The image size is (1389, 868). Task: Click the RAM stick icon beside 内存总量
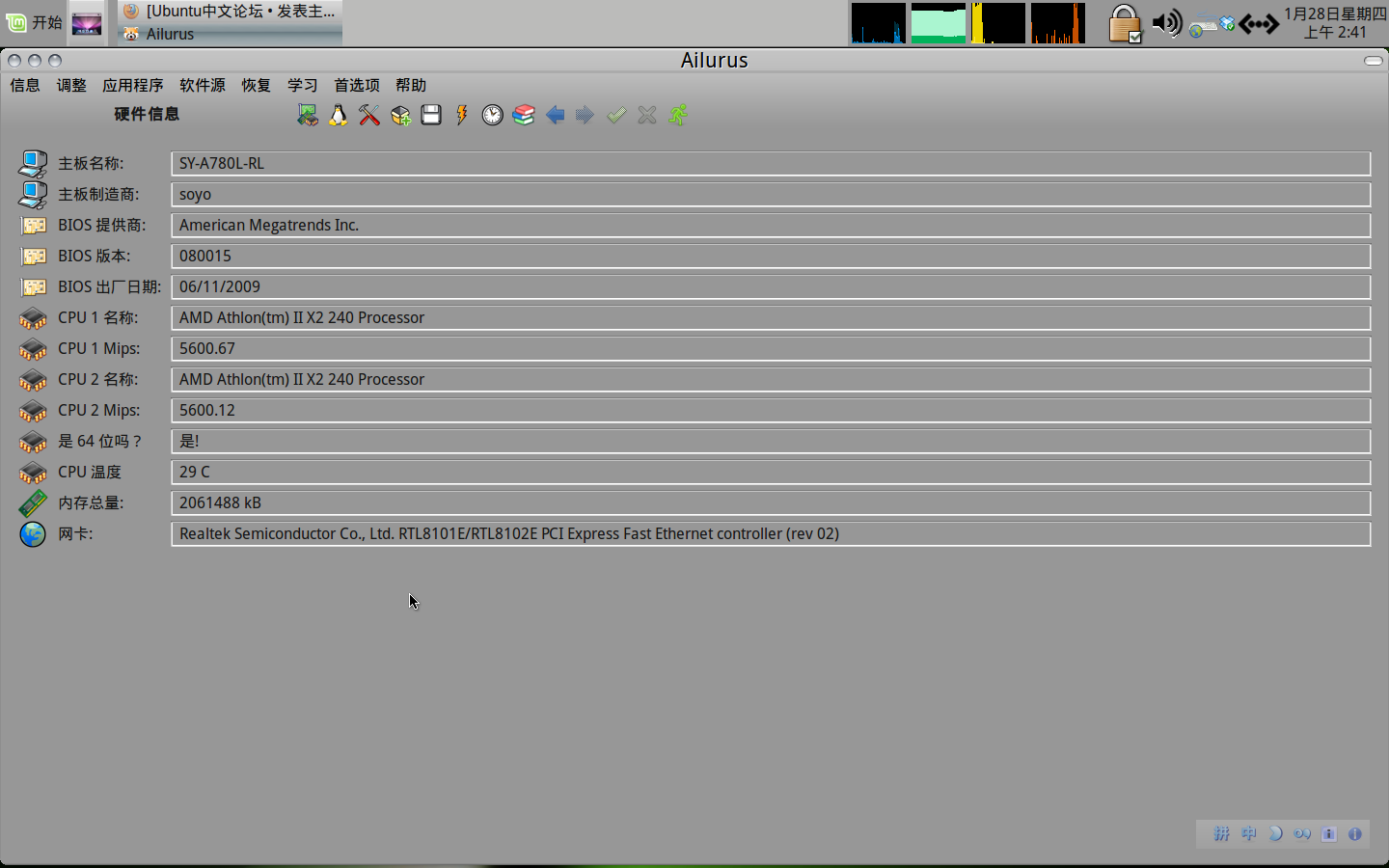point(33,502)
